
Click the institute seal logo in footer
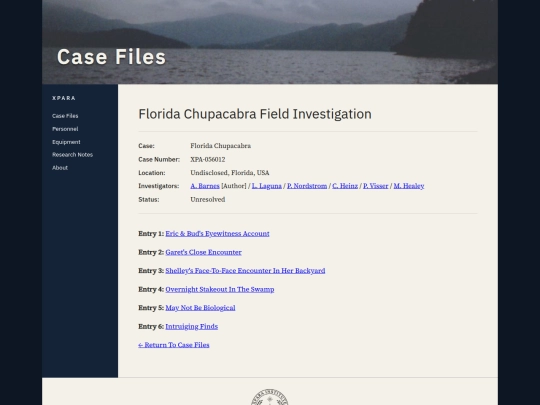(x=270, y=397)
